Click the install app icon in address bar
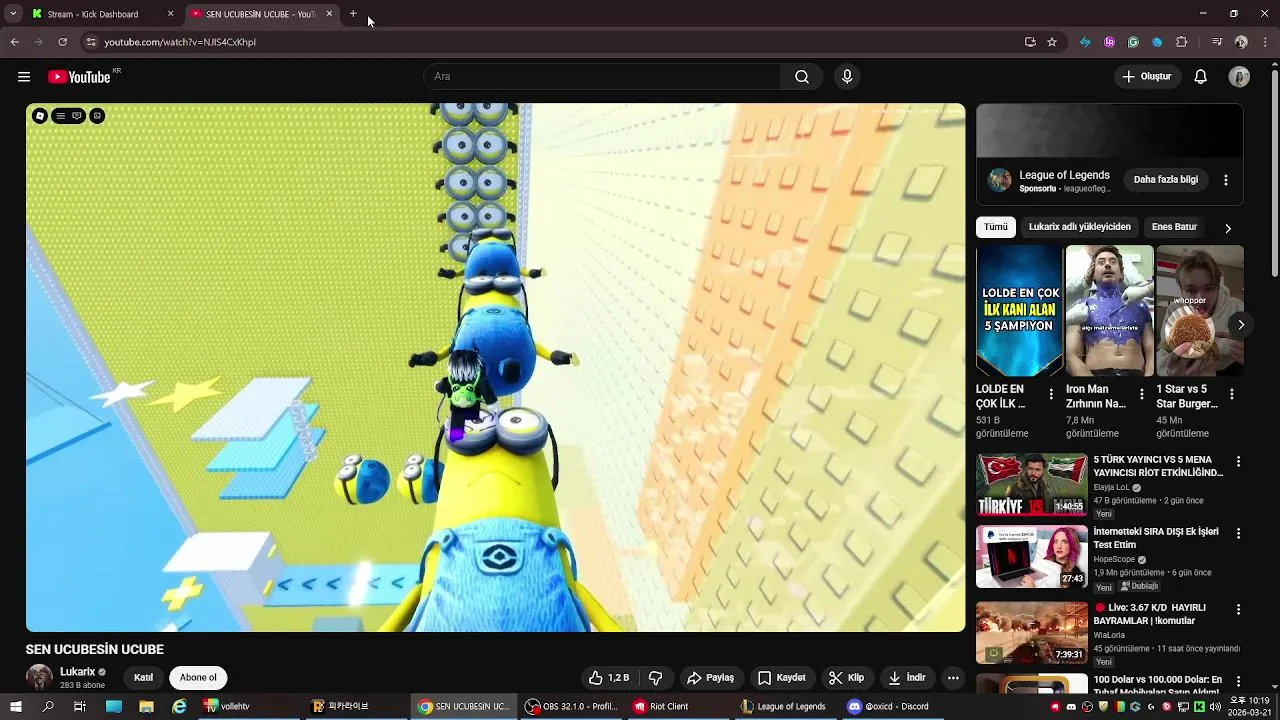Screen dimensions: 1280x720 coord(1030,42)
